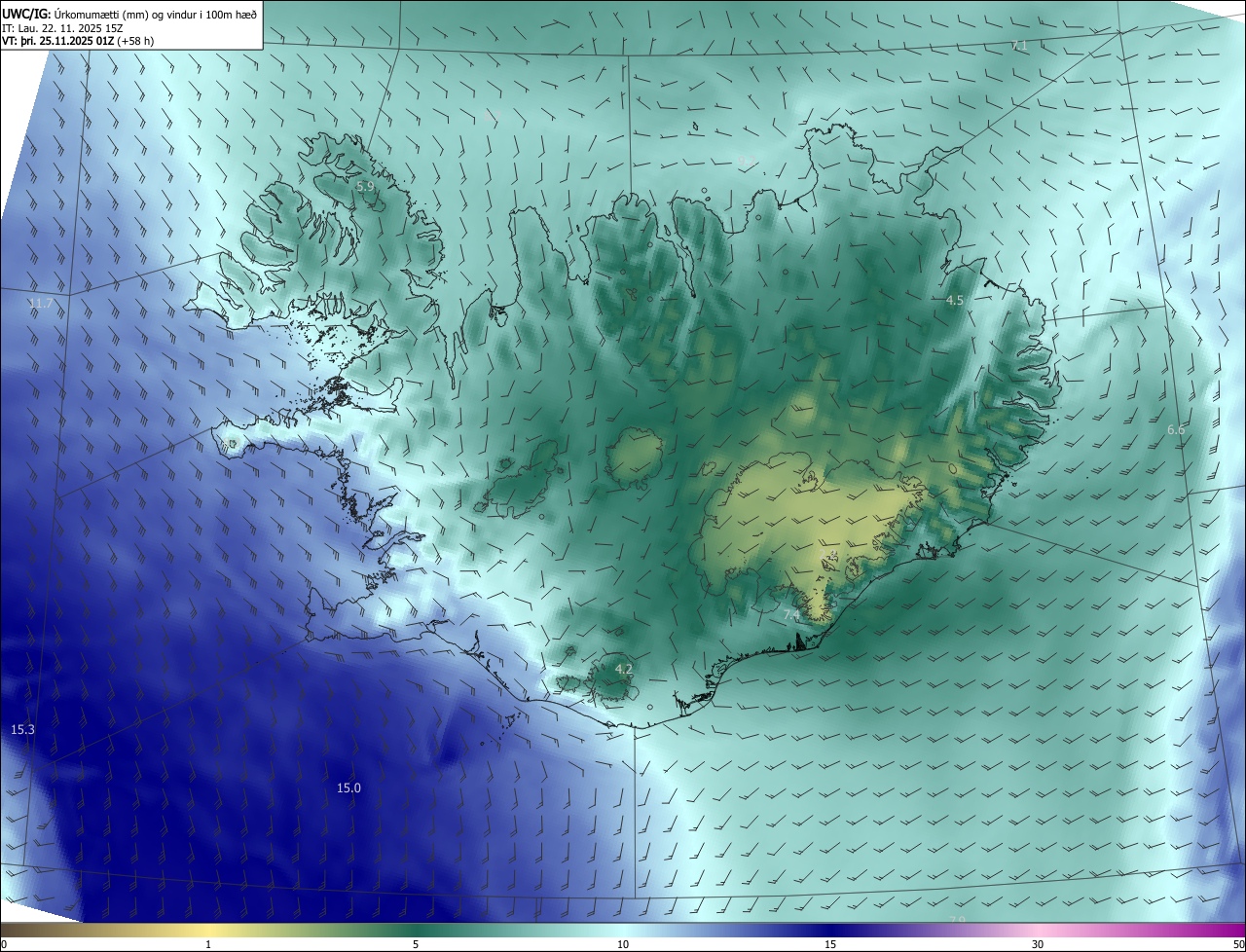Click the map title 'UWC/IG: Úrkomumætti (mm) og vindur'
This screenshot has height=952, width=1246.
(129, 14)
